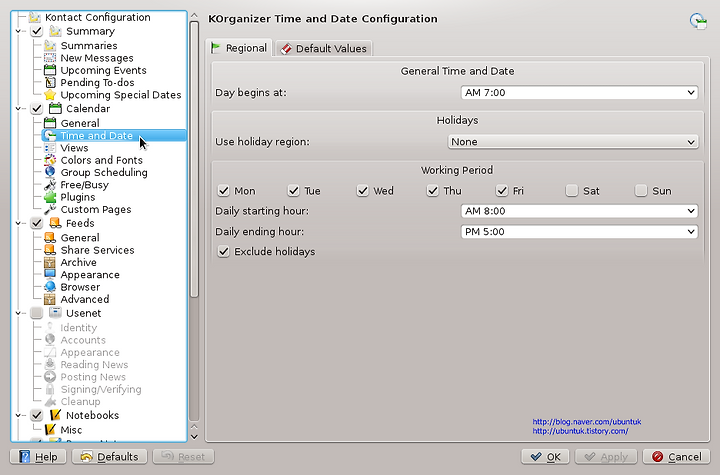
Task: Uncheck the Tue working day checkbox
Action: 293,191
